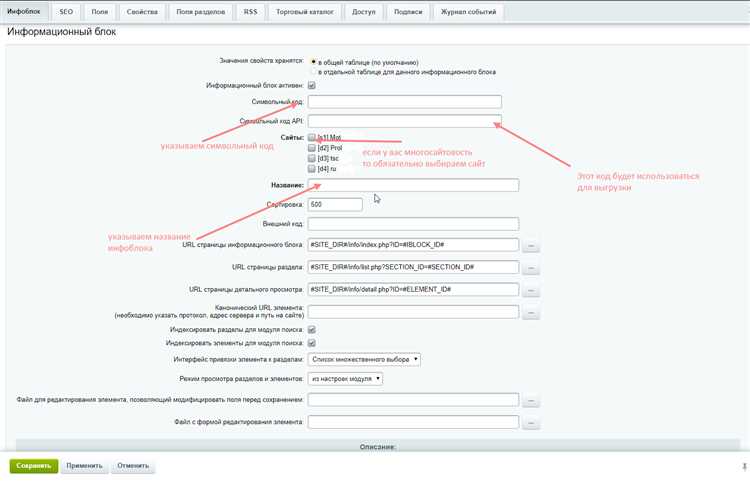The image size is (750, 481).
Task: Click the Применить button
Action: click(x=85, y=466)
